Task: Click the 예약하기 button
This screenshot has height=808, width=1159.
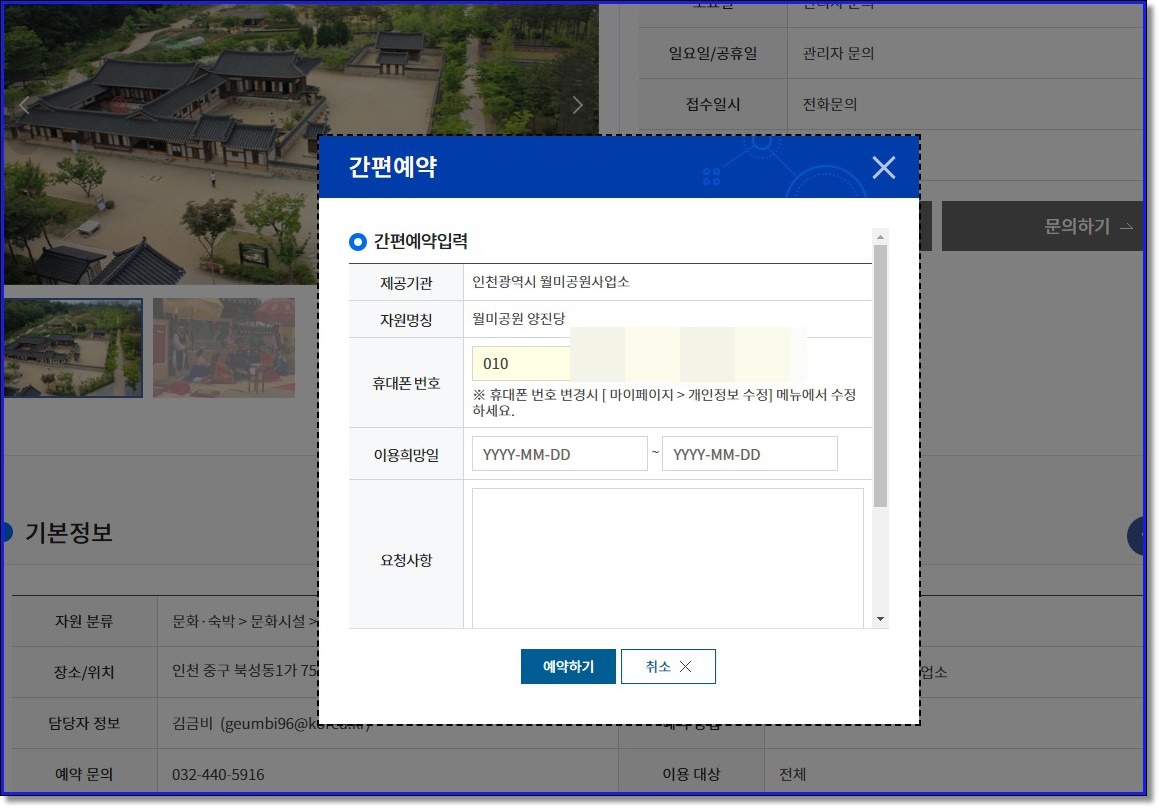Action: pos(568,667)
